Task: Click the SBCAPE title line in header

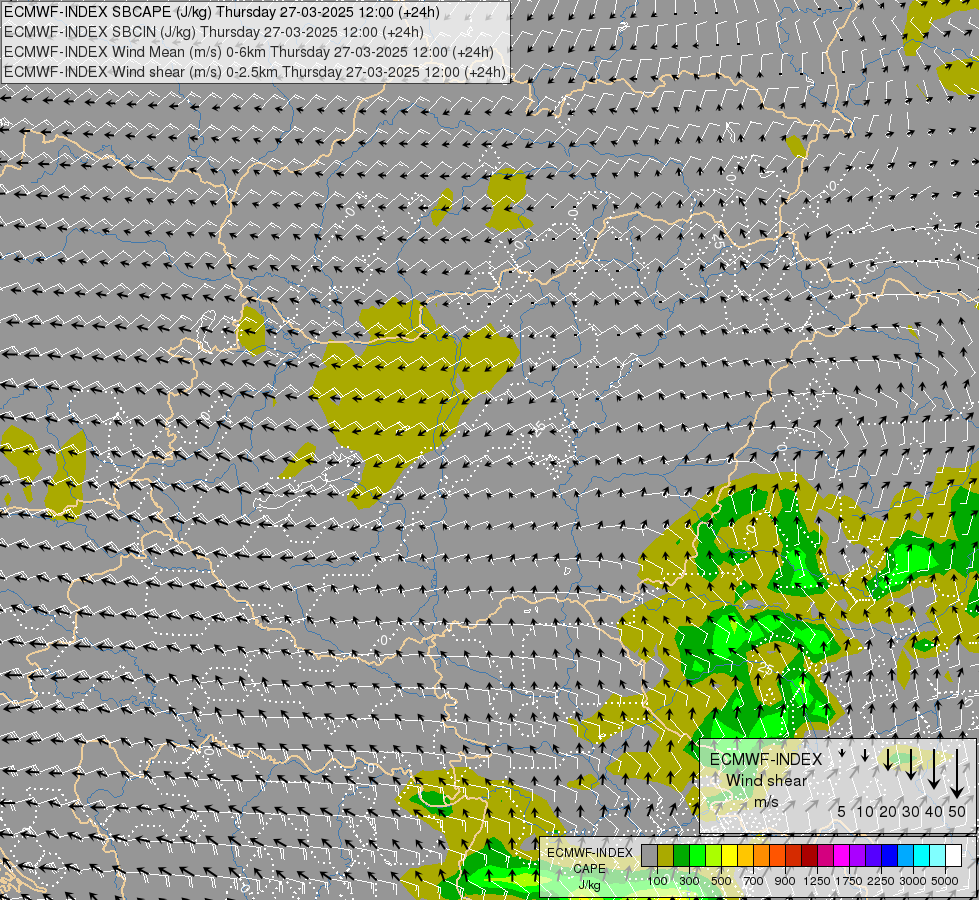Action: tap(222, 12)
